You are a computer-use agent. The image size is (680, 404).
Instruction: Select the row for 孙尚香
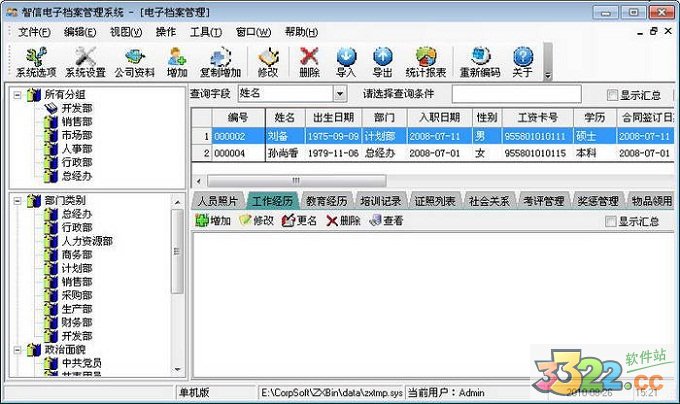(x=433, y=153)
